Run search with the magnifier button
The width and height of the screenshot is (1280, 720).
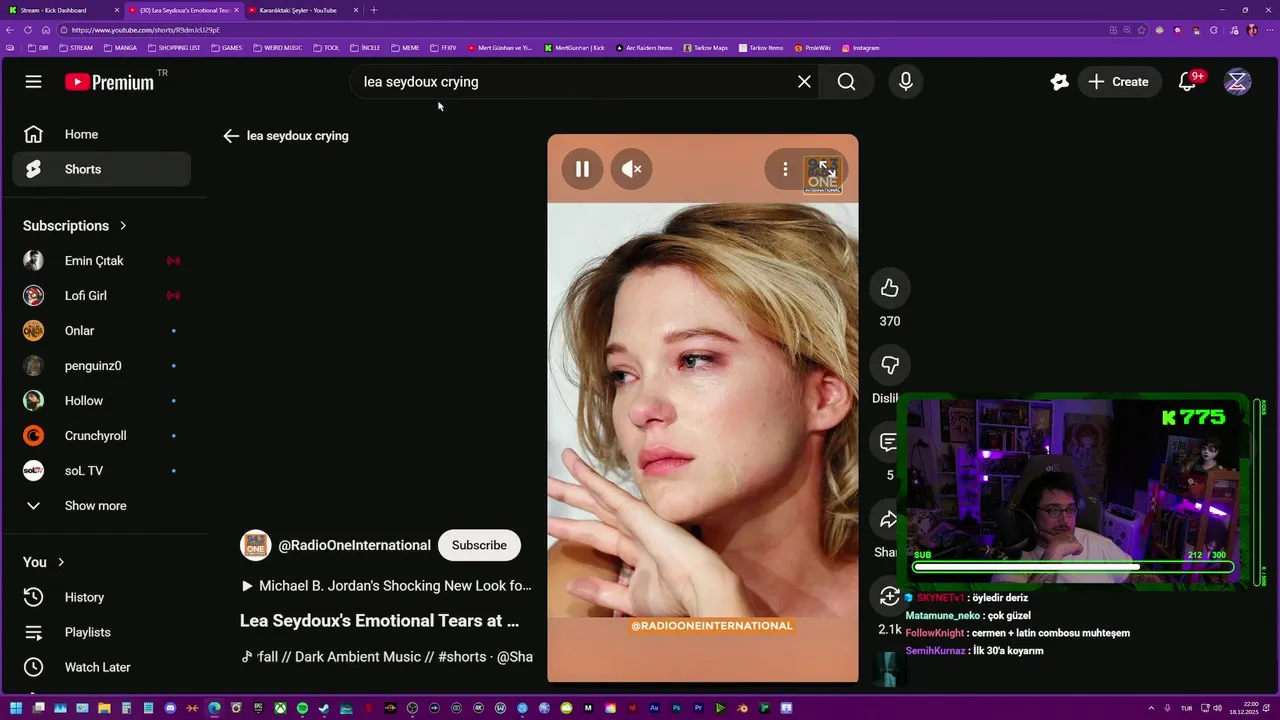click(846, 82)
